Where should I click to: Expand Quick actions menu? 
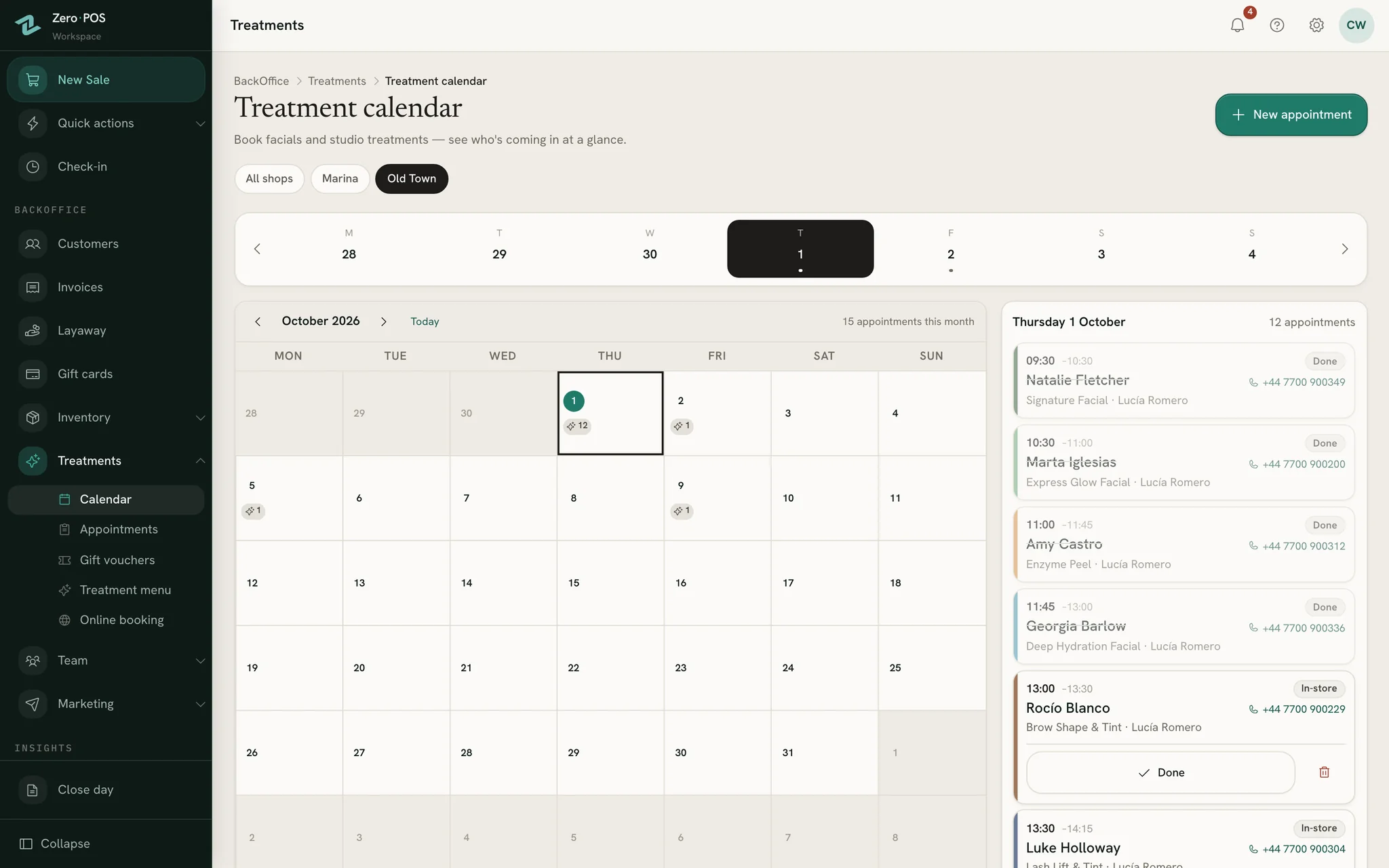[106, 123]
